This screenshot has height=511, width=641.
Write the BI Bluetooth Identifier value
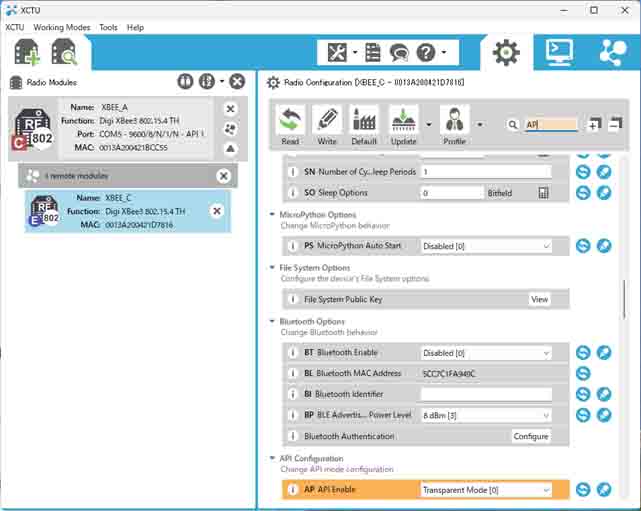tap(604, 394)
